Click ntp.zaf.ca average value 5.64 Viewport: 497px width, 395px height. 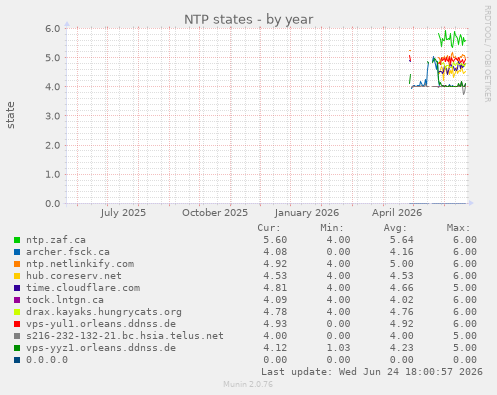[402, 240]
